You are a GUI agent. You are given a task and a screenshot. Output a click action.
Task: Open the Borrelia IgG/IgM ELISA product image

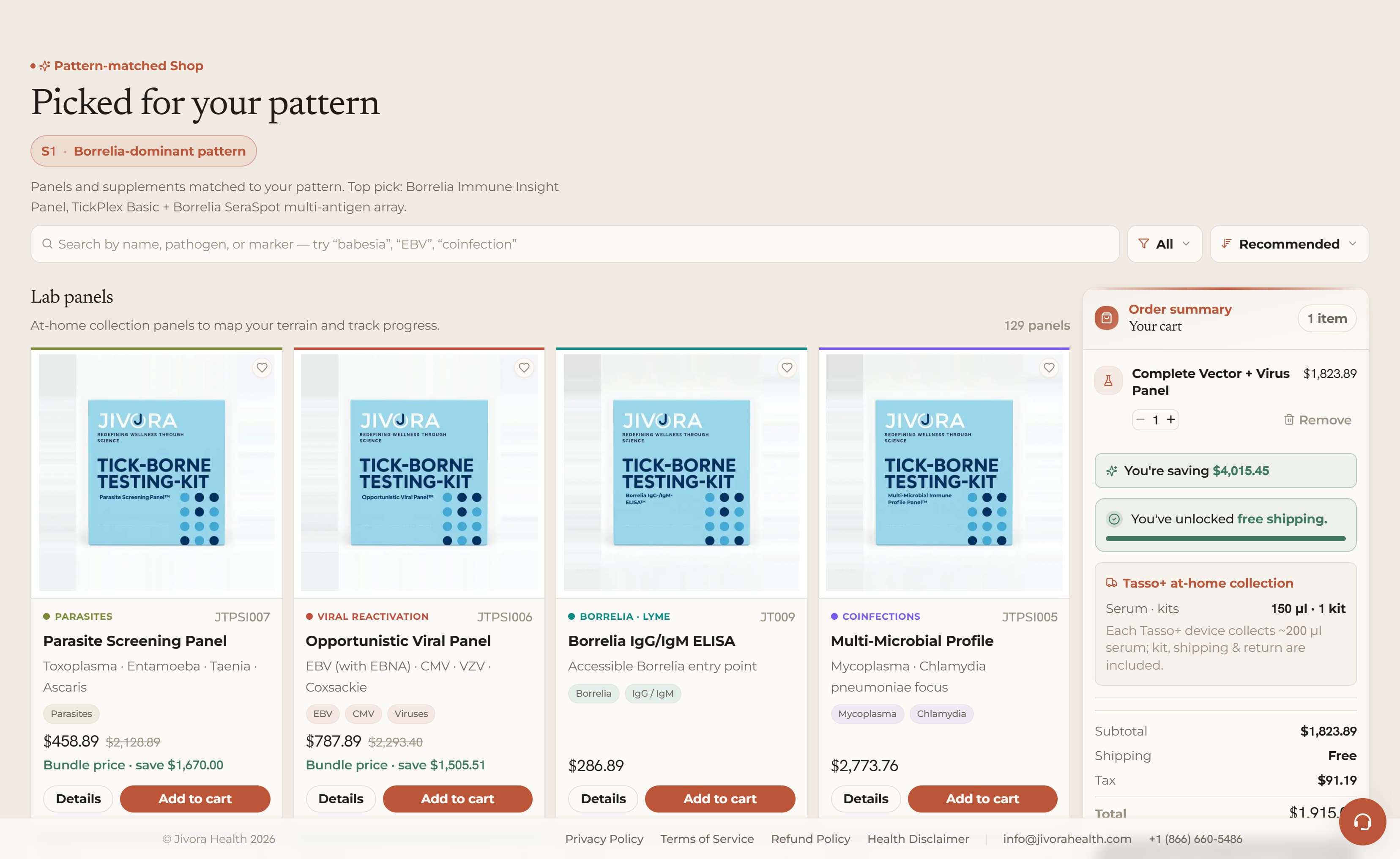tap(682, 473)
